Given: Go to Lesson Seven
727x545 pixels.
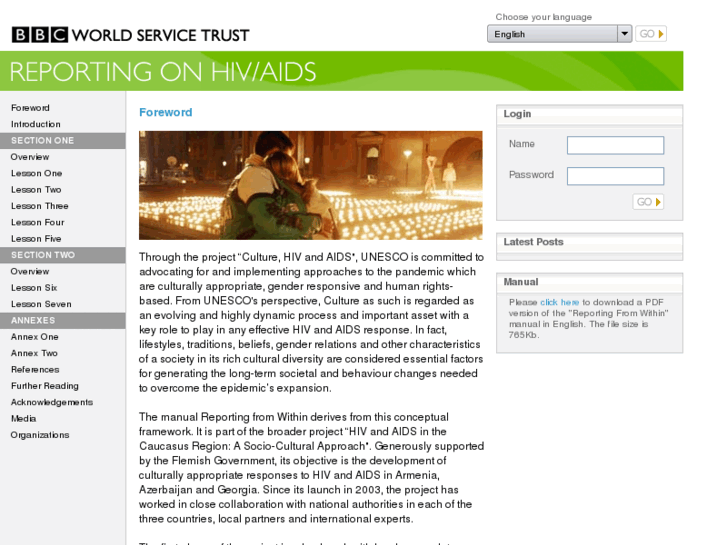Looking at the screenshot, I should (41, 304).
